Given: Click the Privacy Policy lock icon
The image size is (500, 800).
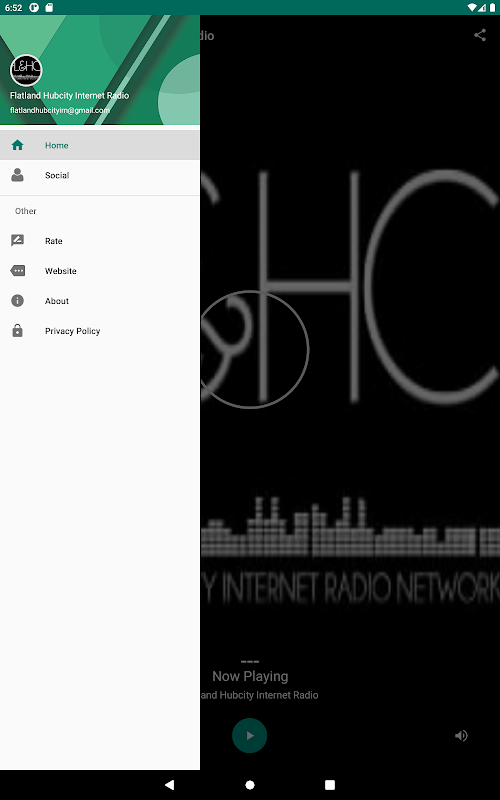Looking at the screenshot, I should (17, 331).
